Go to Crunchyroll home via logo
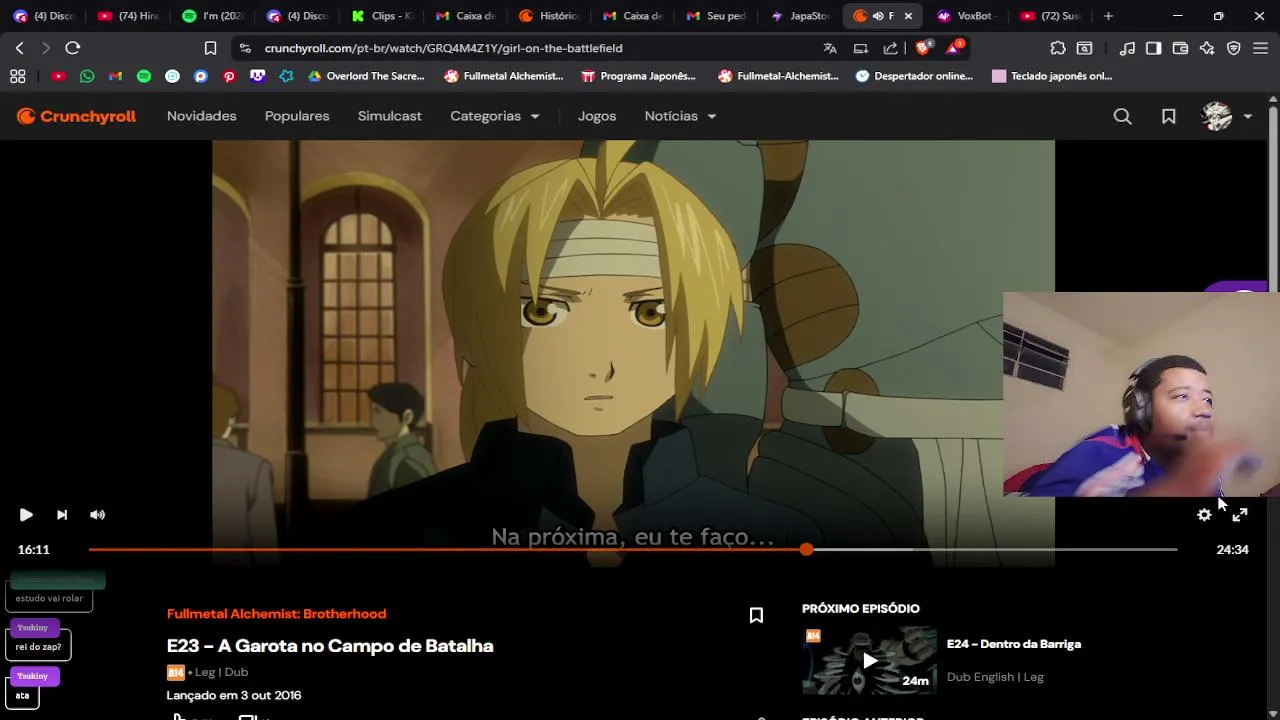This screenshot has width=1280, height=720. pyautogui.click(x=77, y=117)
